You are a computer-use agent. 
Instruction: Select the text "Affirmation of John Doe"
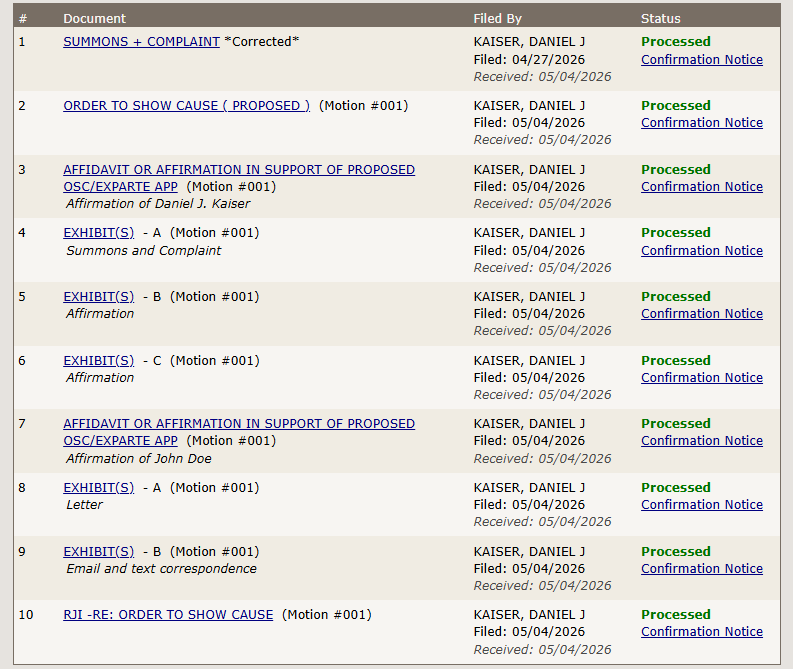tap(139, 459)
